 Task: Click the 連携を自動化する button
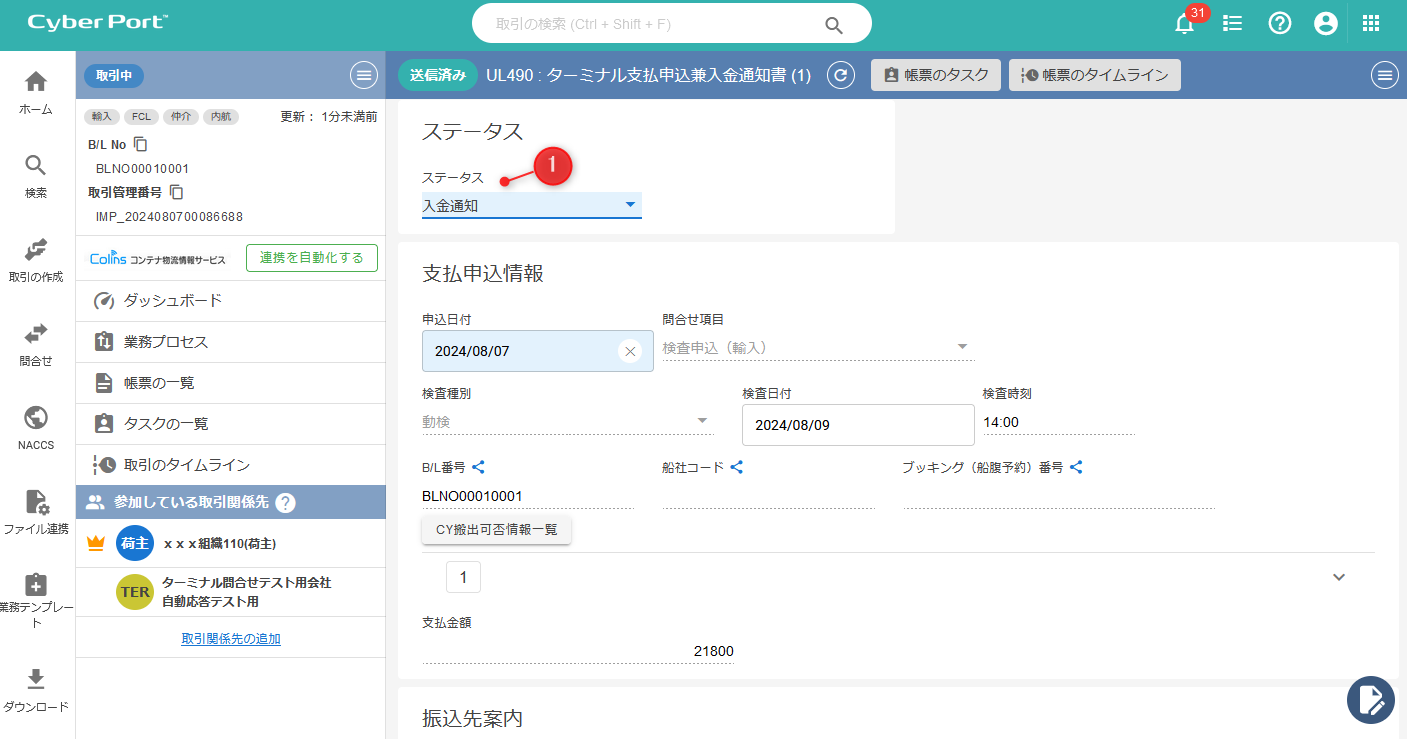311,258
